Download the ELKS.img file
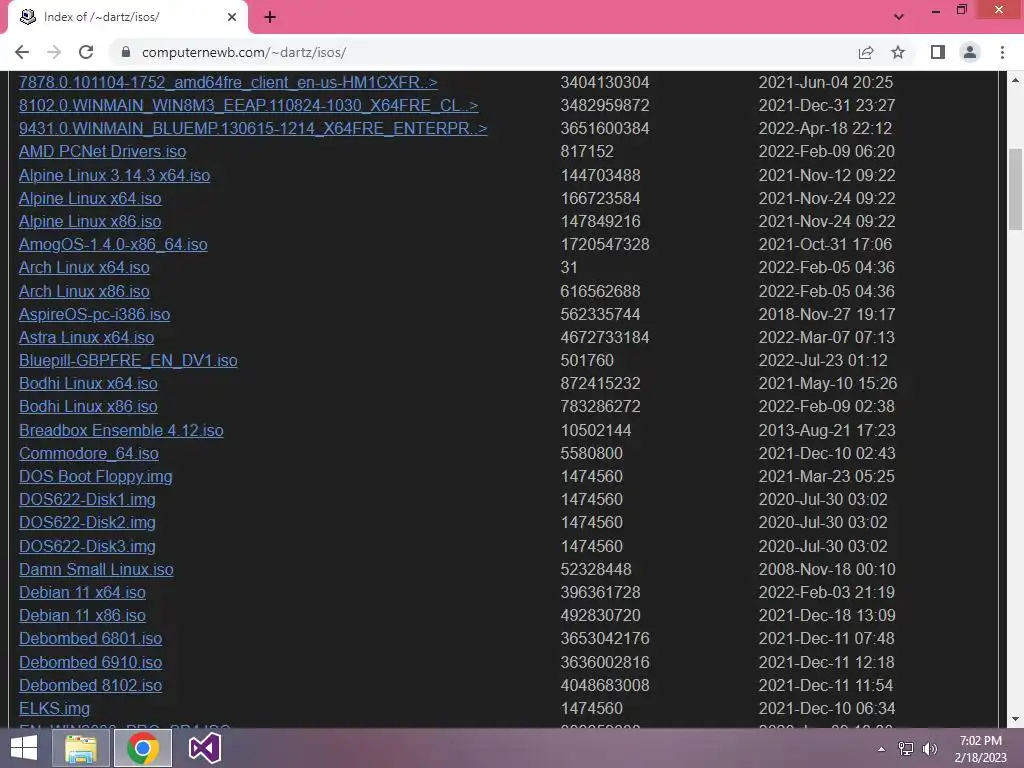This screenshot has width=1024, height=768. [54, 709]
